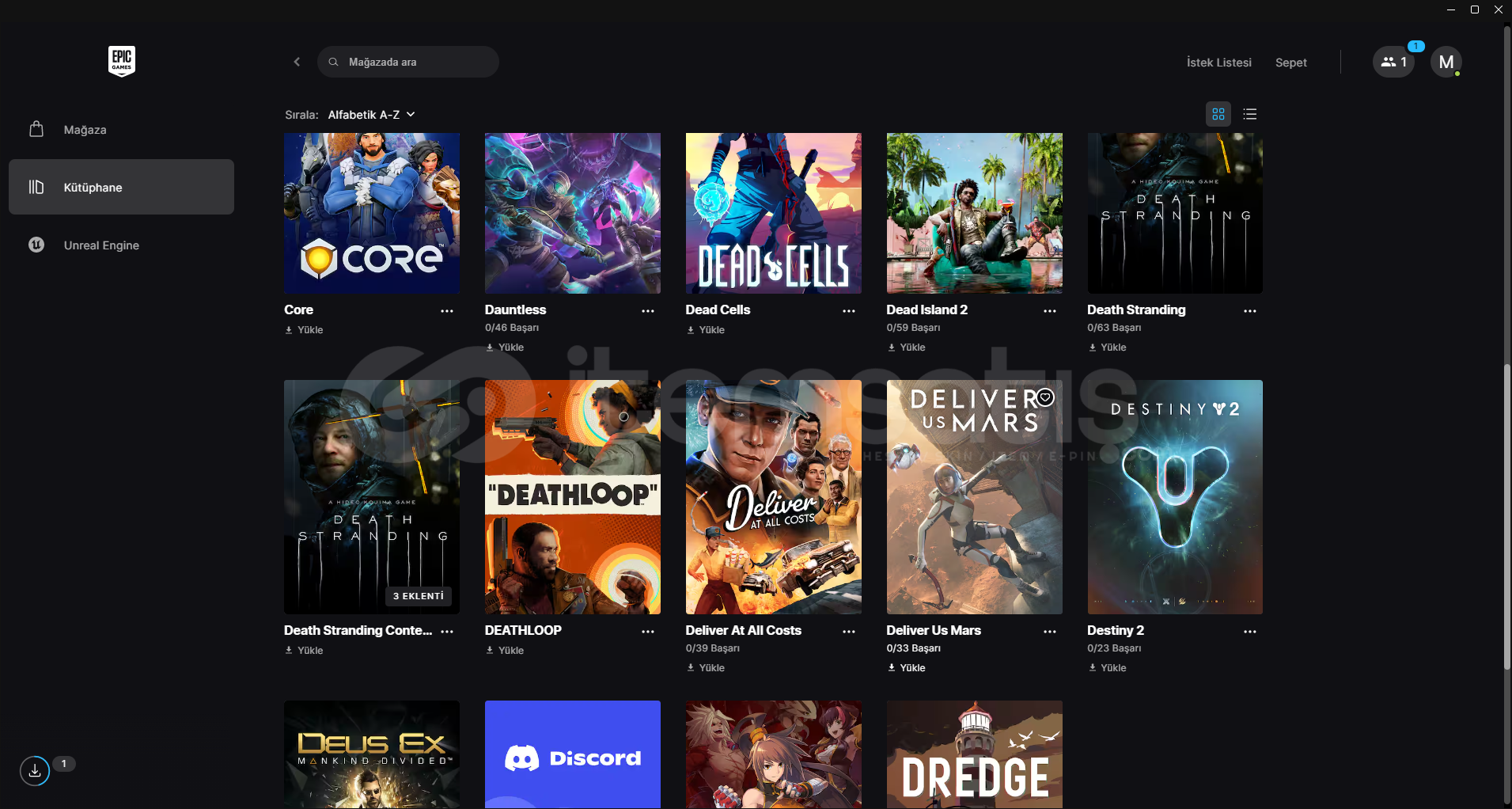The image size is (1512, 809).
Task: Switch to grid view
Action: pyautogui.click(x=1218, y=114)
